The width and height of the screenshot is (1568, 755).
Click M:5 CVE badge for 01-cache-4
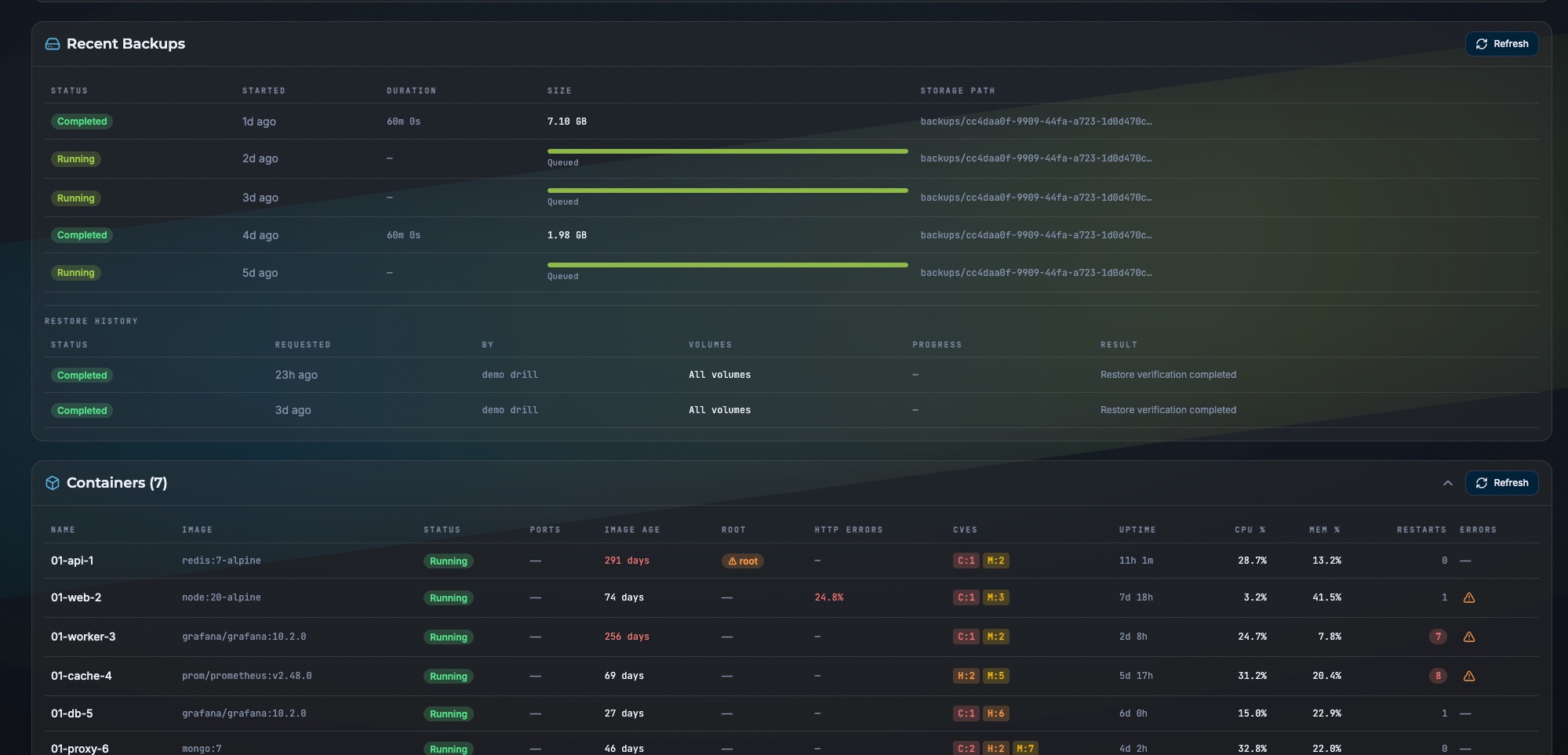point(995,676)
